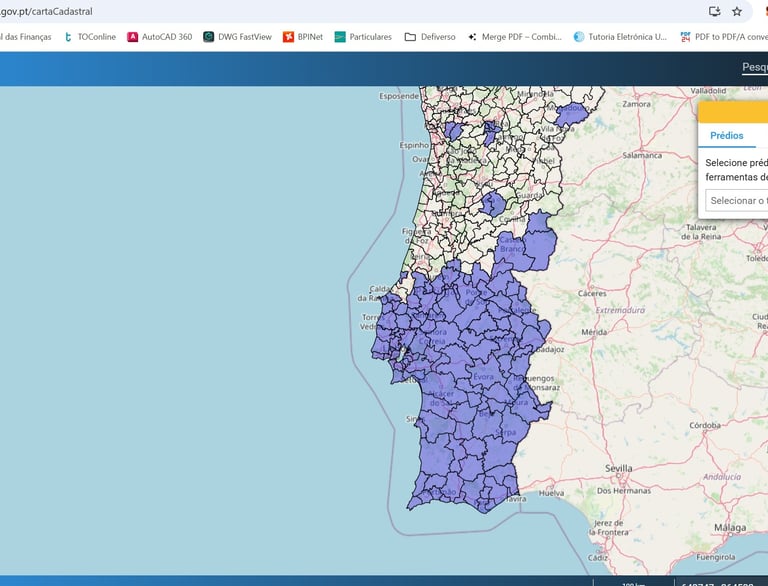Open the Particulares bookmark
This screenshot has height=586, width=768.
coord(363,37)
